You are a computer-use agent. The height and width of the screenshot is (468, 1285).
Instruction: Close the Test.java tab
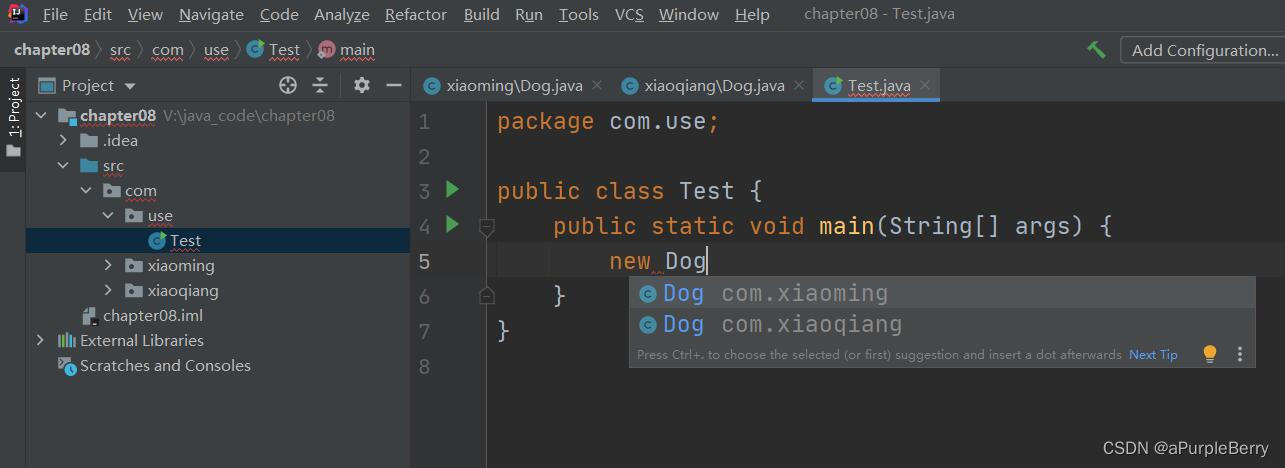click(x=925, y=86)
